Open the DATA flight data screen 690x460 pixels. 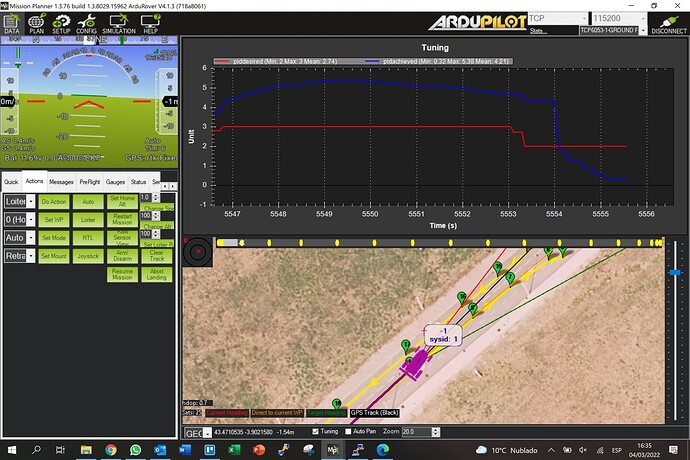point(11,24)
